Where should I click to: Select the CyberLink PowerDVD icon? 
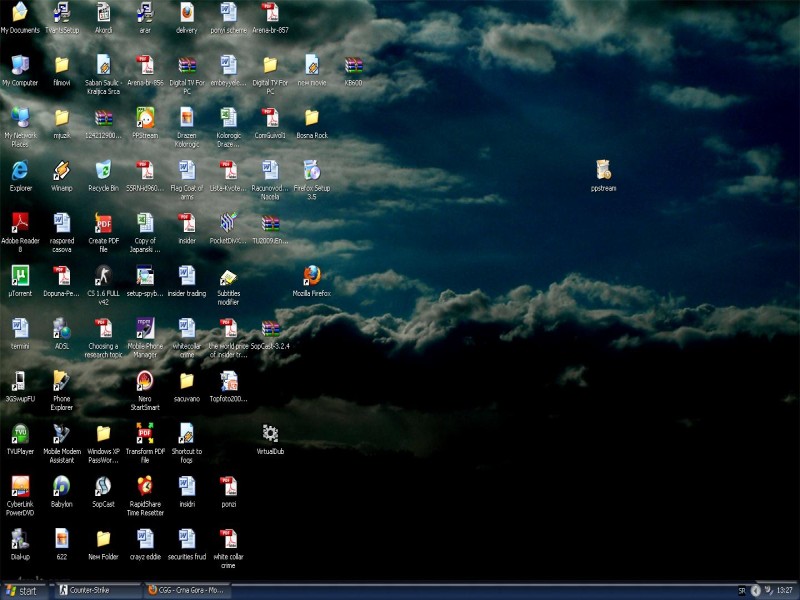point(19,486)
